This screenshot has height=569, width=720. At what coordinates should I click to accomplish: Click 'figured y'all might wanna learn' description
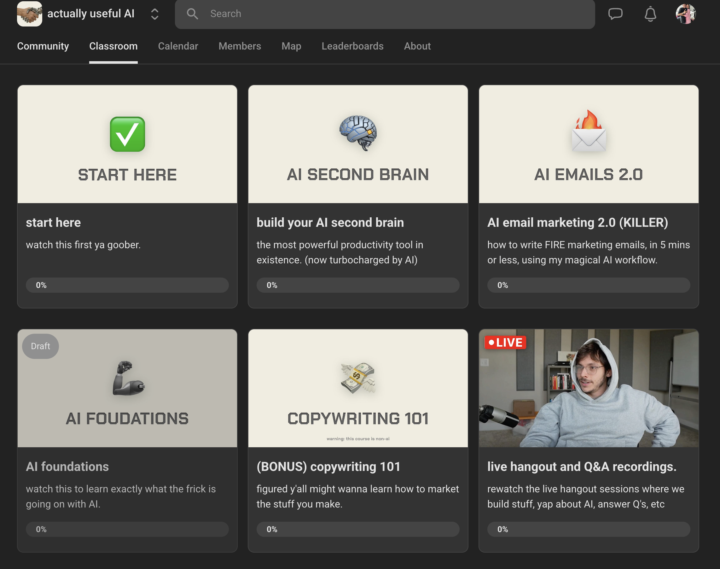coord(358,496)
